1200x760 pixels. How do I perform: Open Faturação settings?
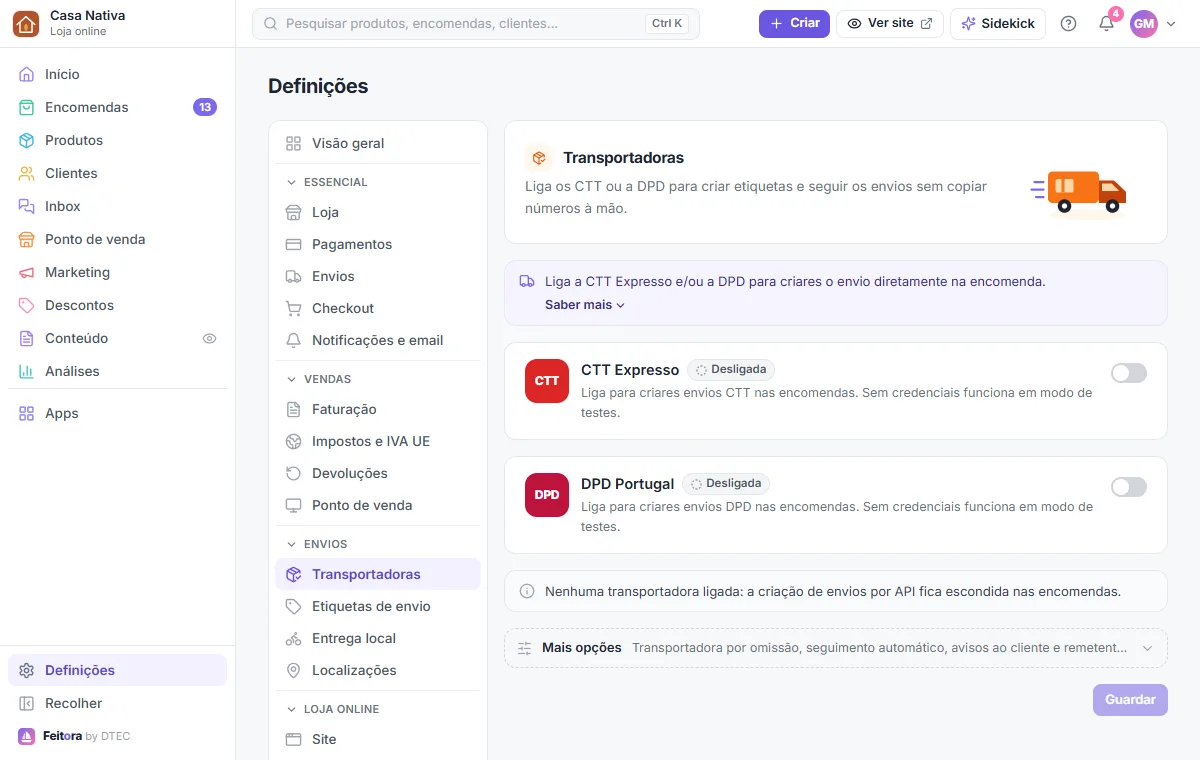coord(378,409)
